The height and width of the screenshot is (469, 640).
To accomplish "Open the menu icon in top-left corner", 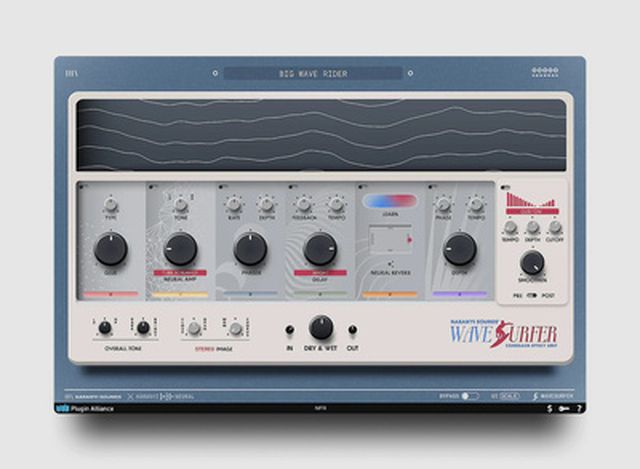I will [71, 74].
